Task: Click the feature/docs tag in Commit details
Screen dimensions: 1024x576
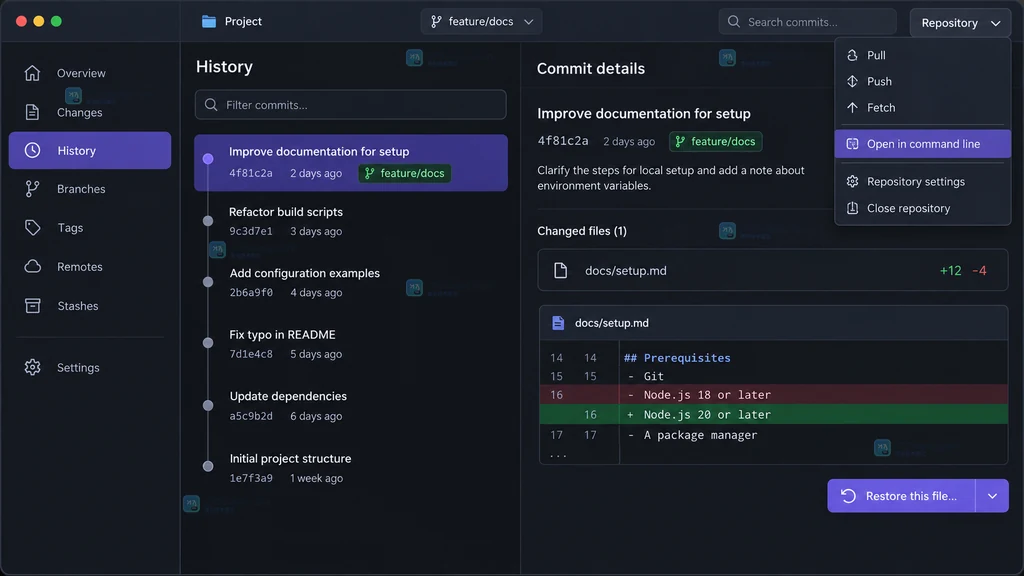Action: [x=716, y=141]
